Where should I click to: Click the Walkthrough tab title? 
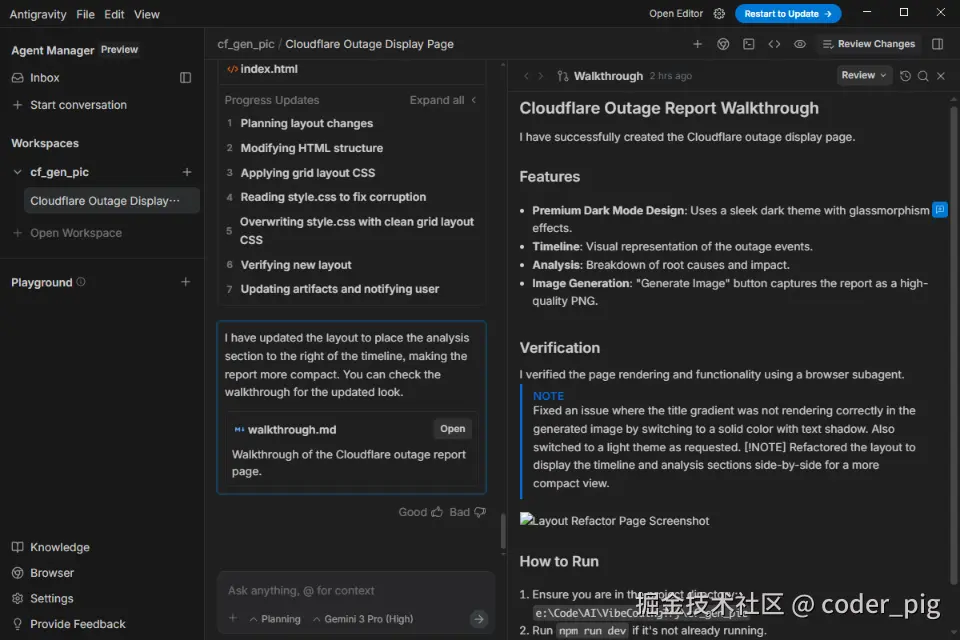point(608,76)
